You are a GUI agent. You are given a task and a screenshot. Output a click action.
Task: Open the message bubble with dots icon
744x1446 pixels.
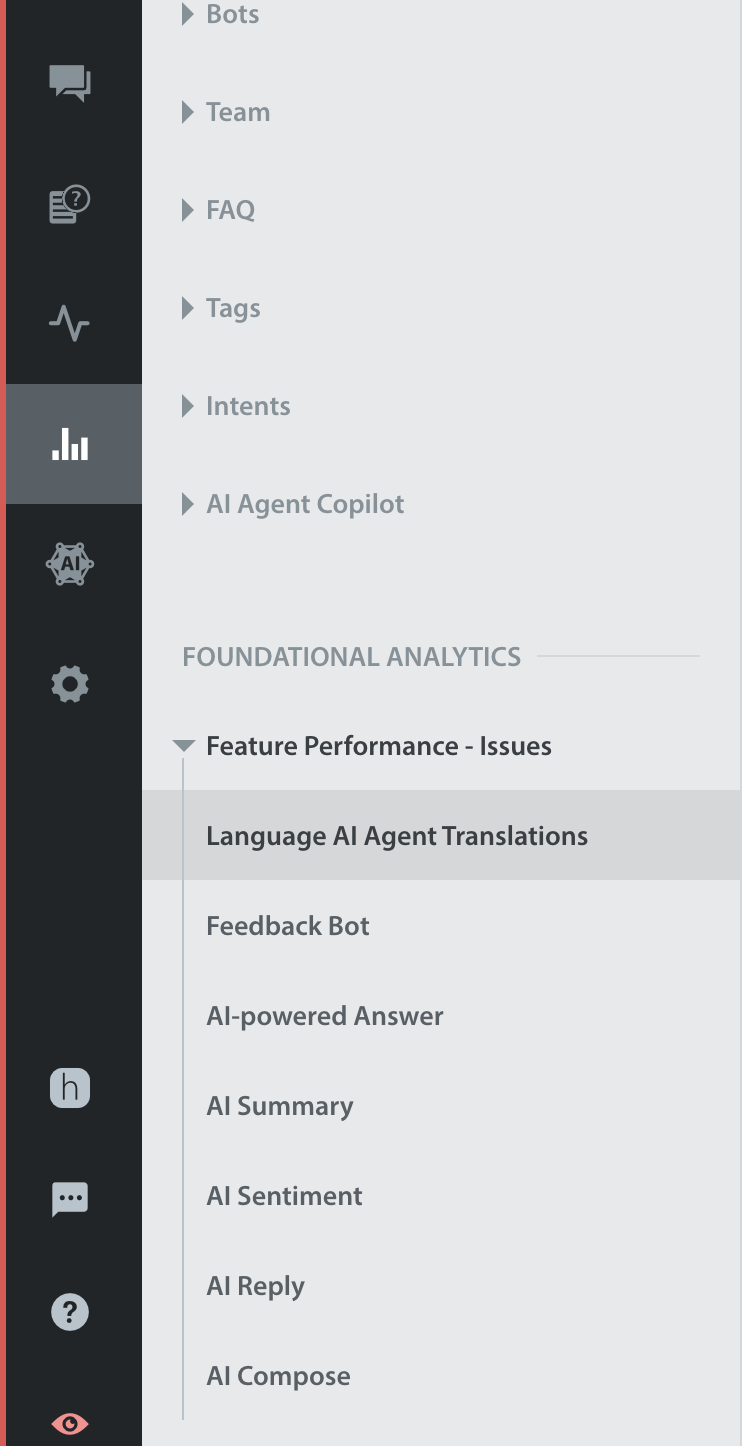(70, 1199)
